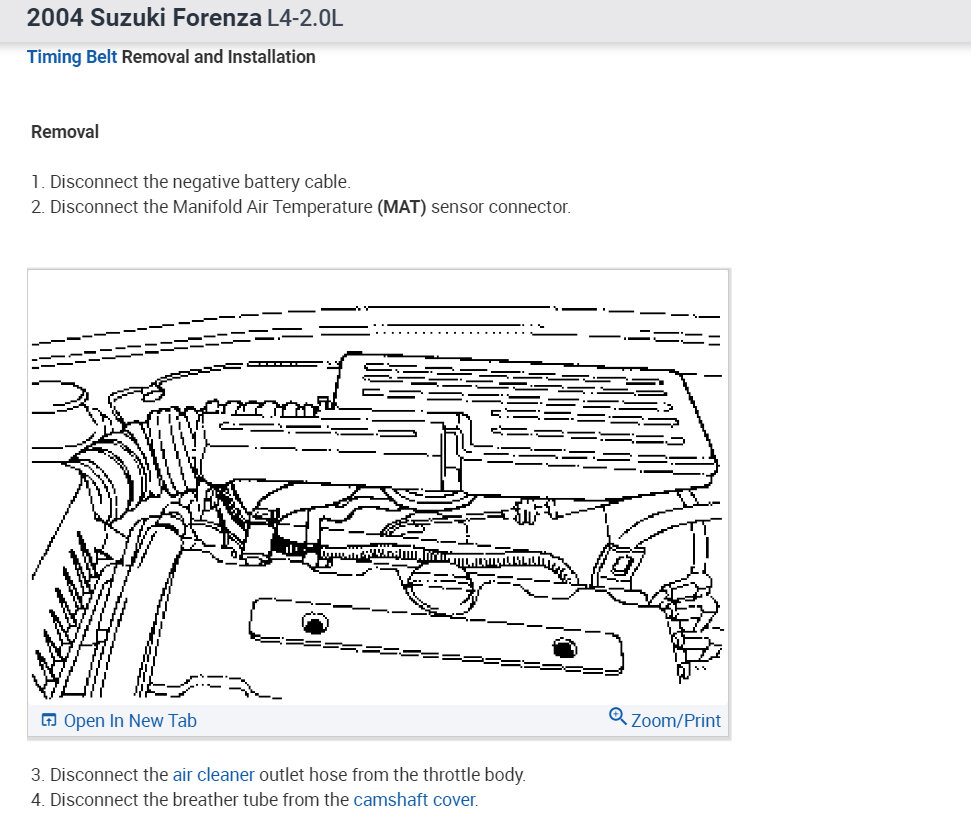Screen dimensions: 971x834
Task: Click the L4-2.0L engine label
Action: tap(305, 18)
